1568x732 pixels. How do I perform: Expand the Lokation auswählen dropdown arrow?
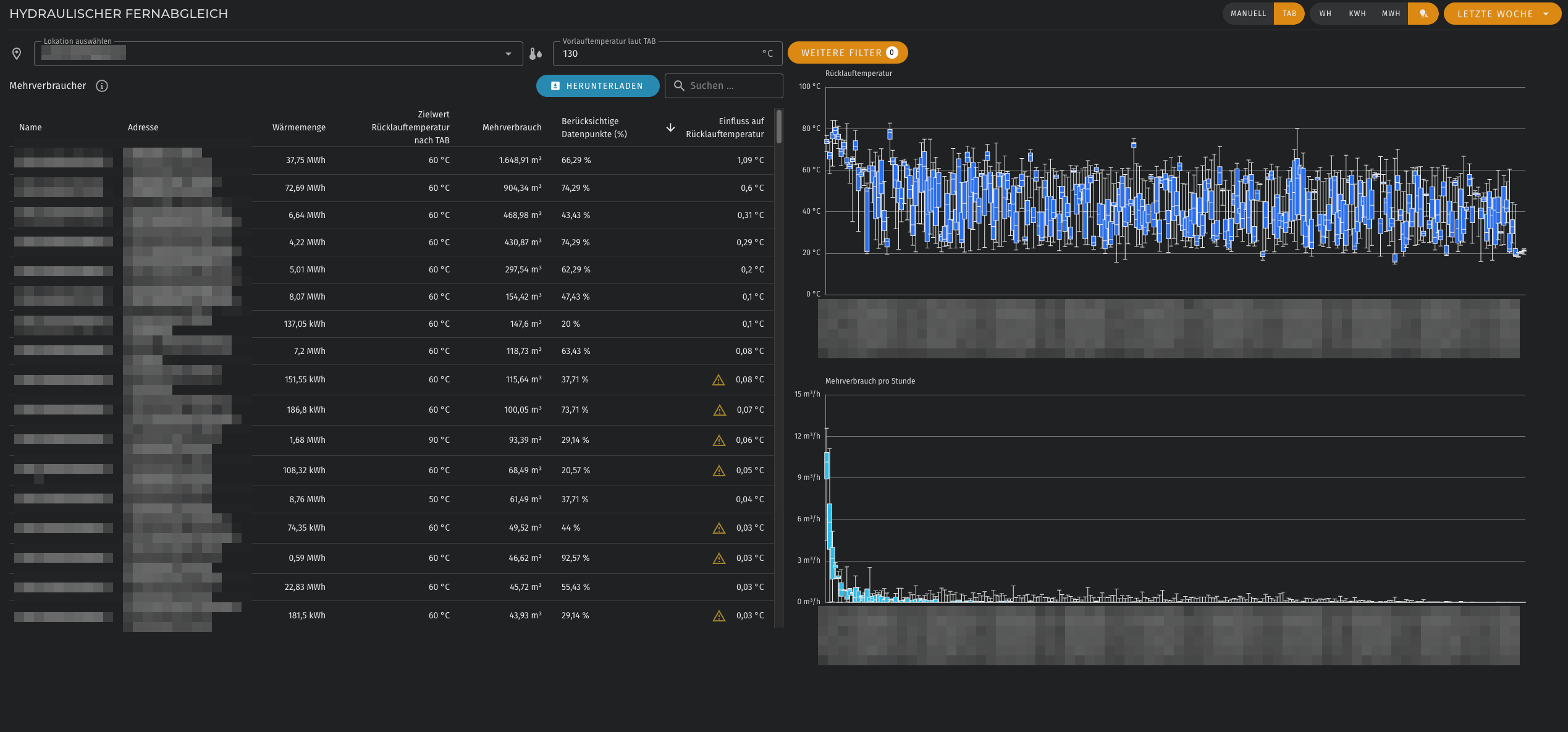(508, 54)
